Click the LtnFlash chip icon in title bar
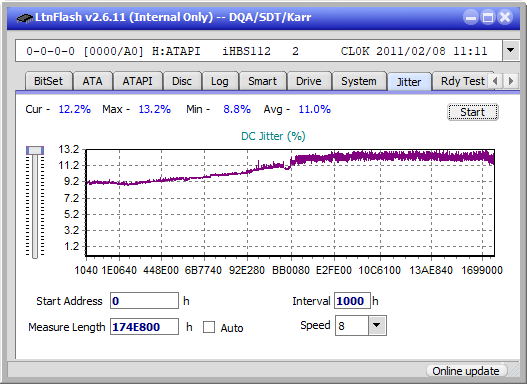The image size is (527, 384). tap(25, 17)
